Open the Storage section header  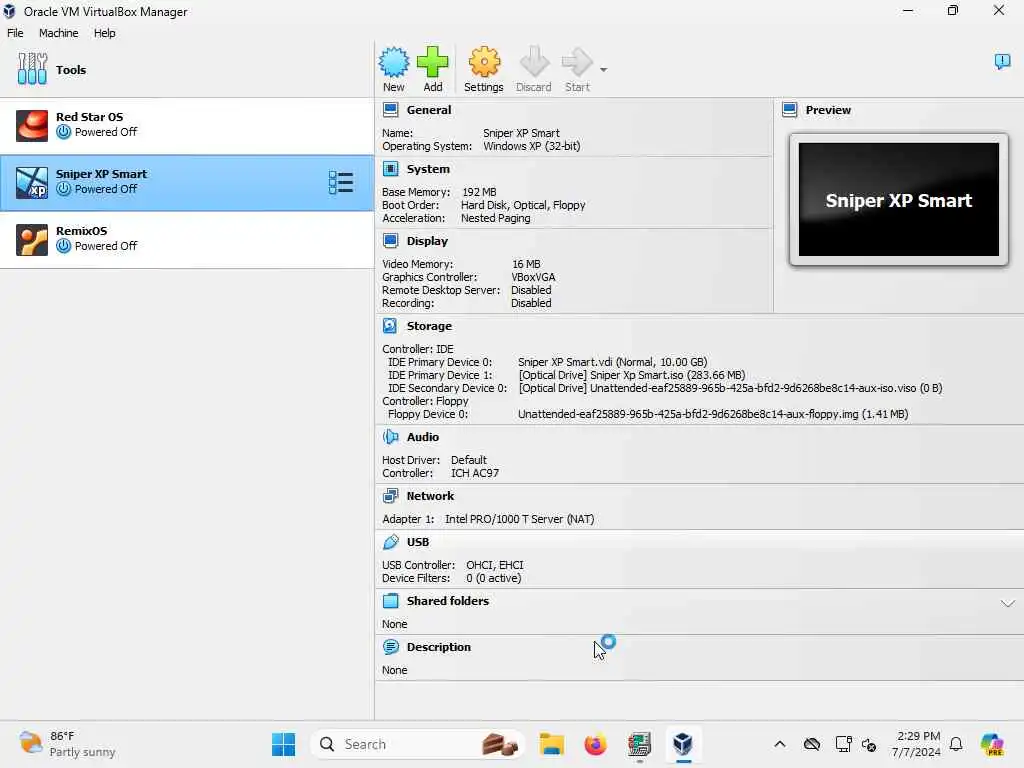click(x=429, y=326)
